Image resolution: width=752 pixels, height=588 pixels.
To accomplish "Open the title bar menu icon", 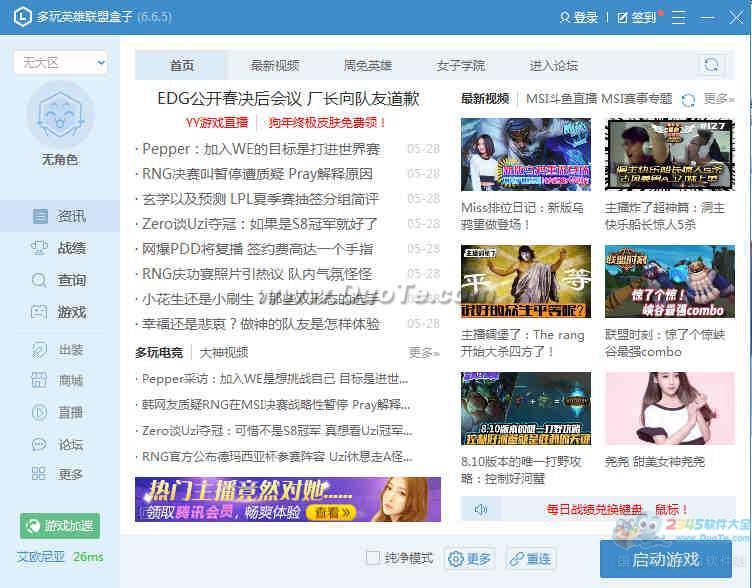I will 678,17.
